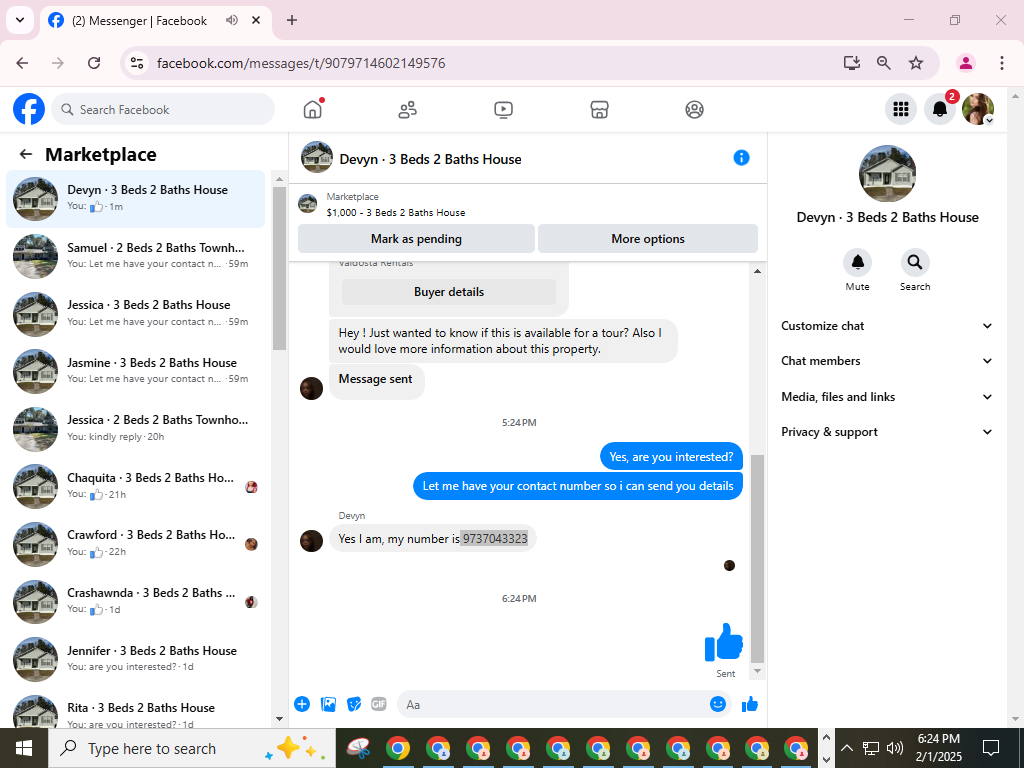Open more actions with the plus icon

point(302,704)
